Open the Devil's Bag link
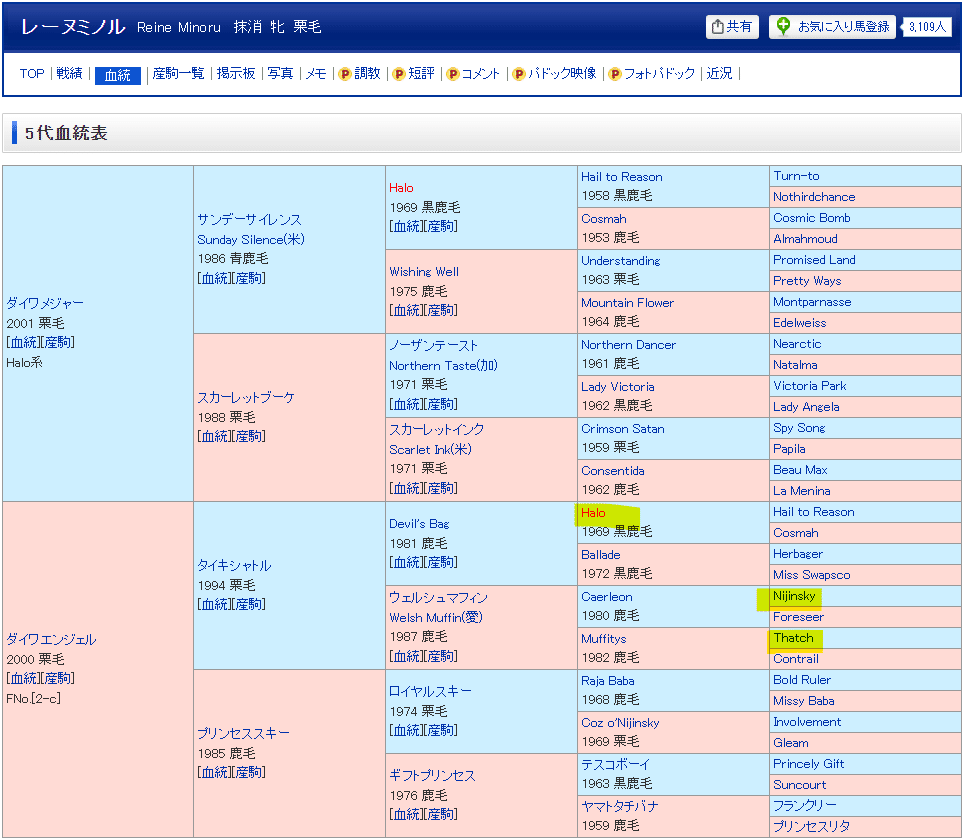Viewport: 964px width, 840px height. (x=419, y=523)
